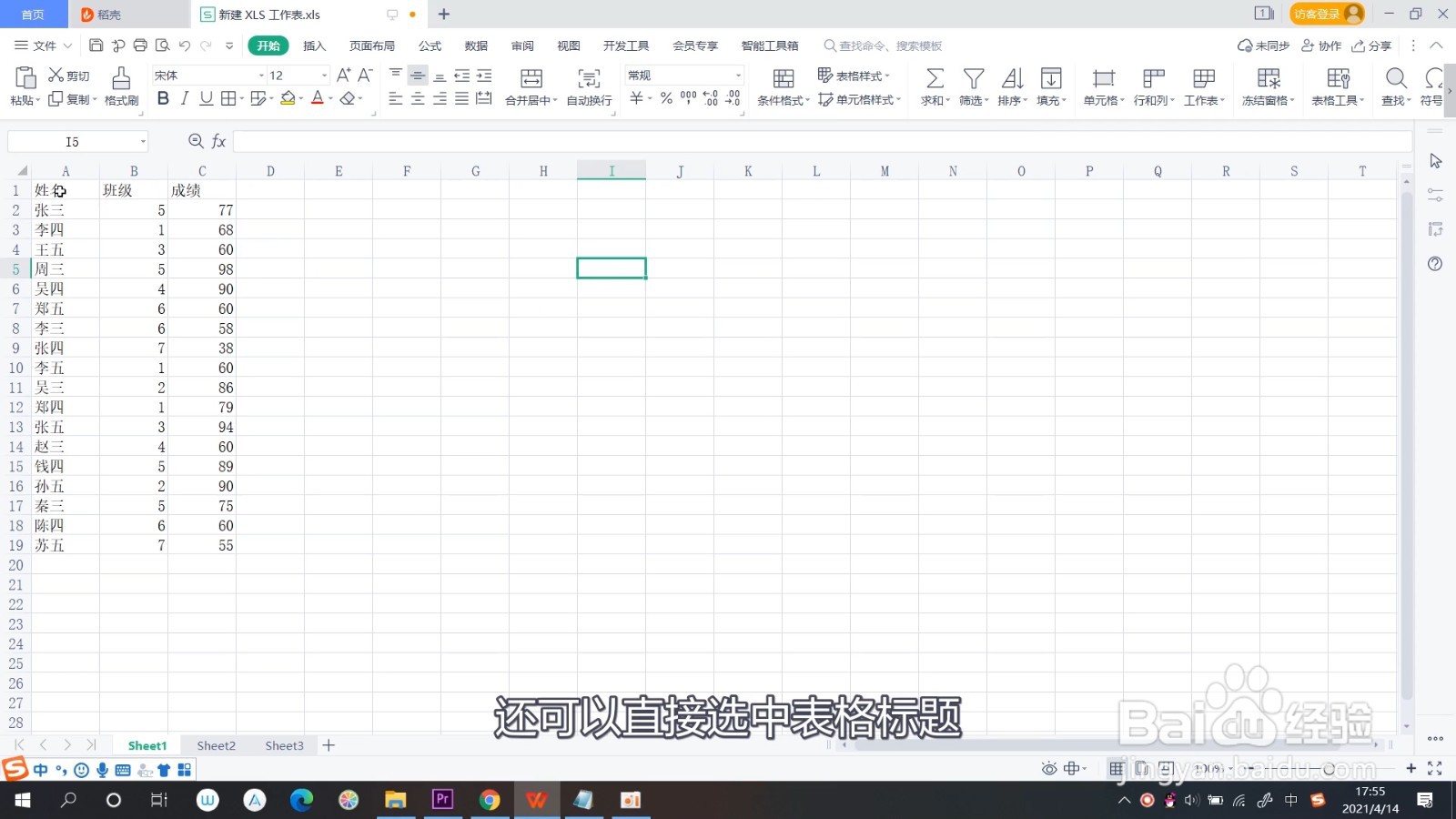Increase font size with A+ icon
Viewport: 1456px width, 819px height.
(x=343, y=76)
